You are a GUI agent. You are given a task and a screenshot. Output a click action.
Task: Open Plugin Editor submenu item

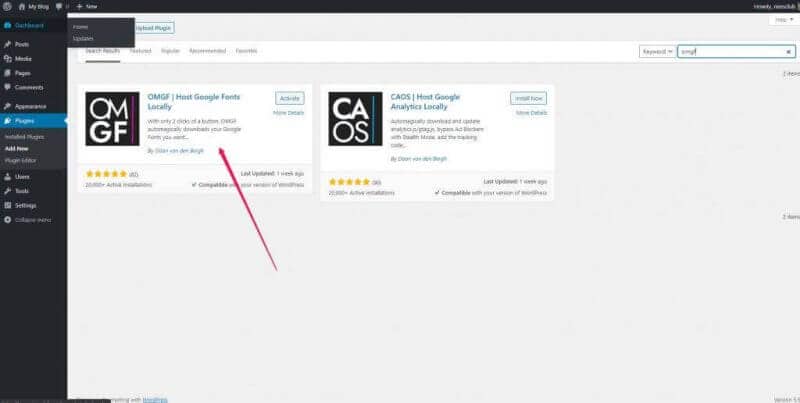(20, 160)
